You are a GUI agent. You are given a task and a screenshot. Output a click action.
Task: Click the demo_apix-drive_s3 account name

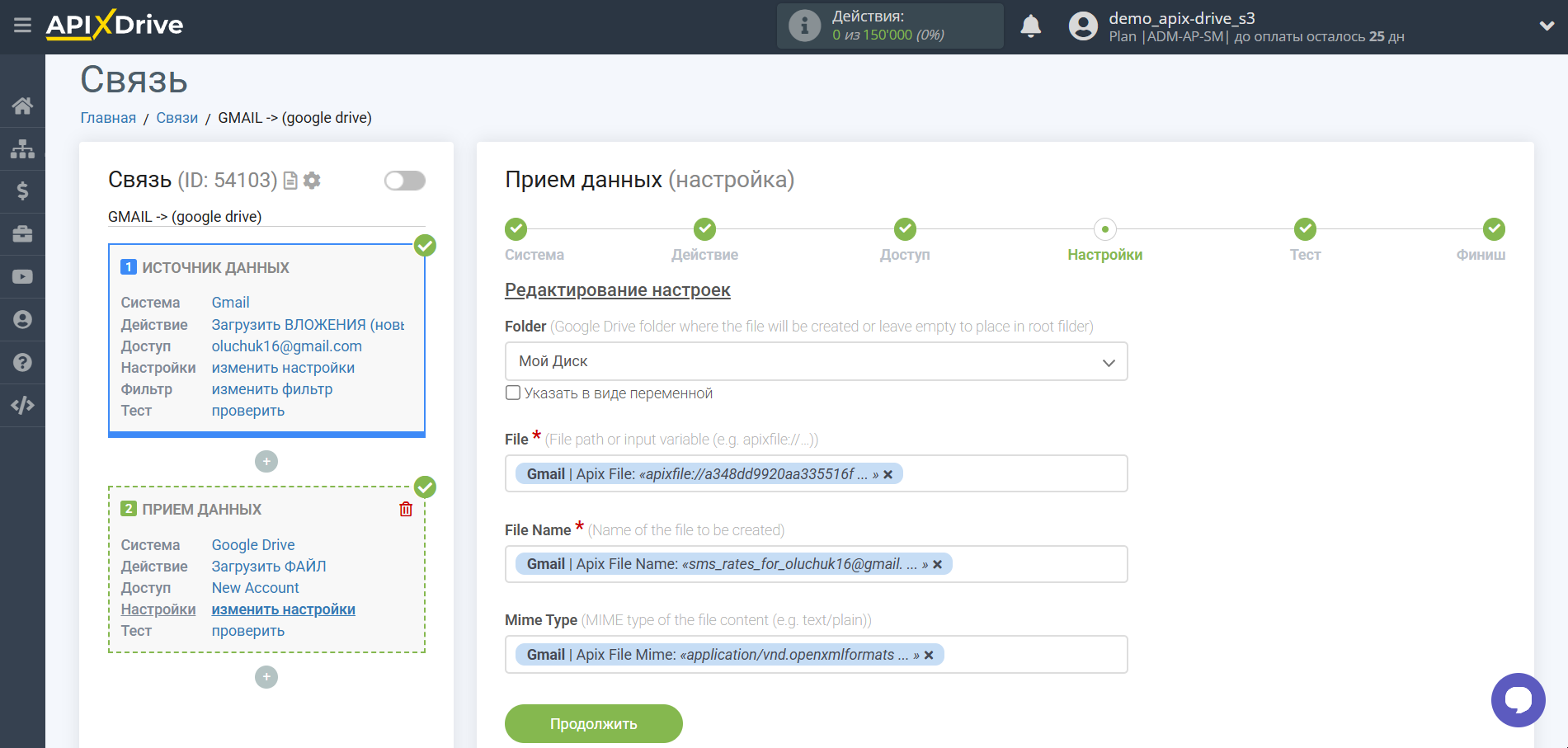(x=1182, y=18)
